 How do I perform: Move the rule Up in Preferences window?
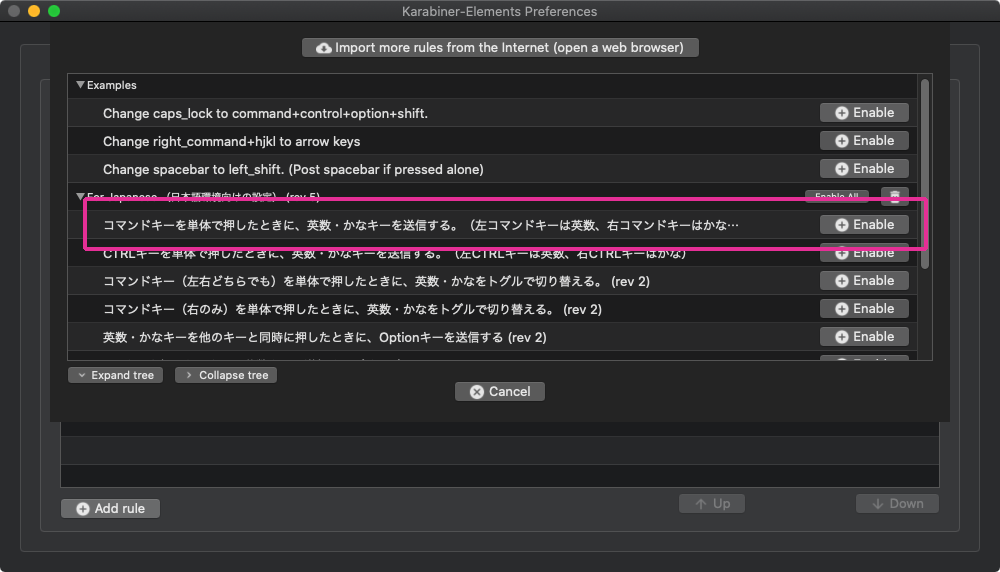pyautogui.click(x=712, y=504)
